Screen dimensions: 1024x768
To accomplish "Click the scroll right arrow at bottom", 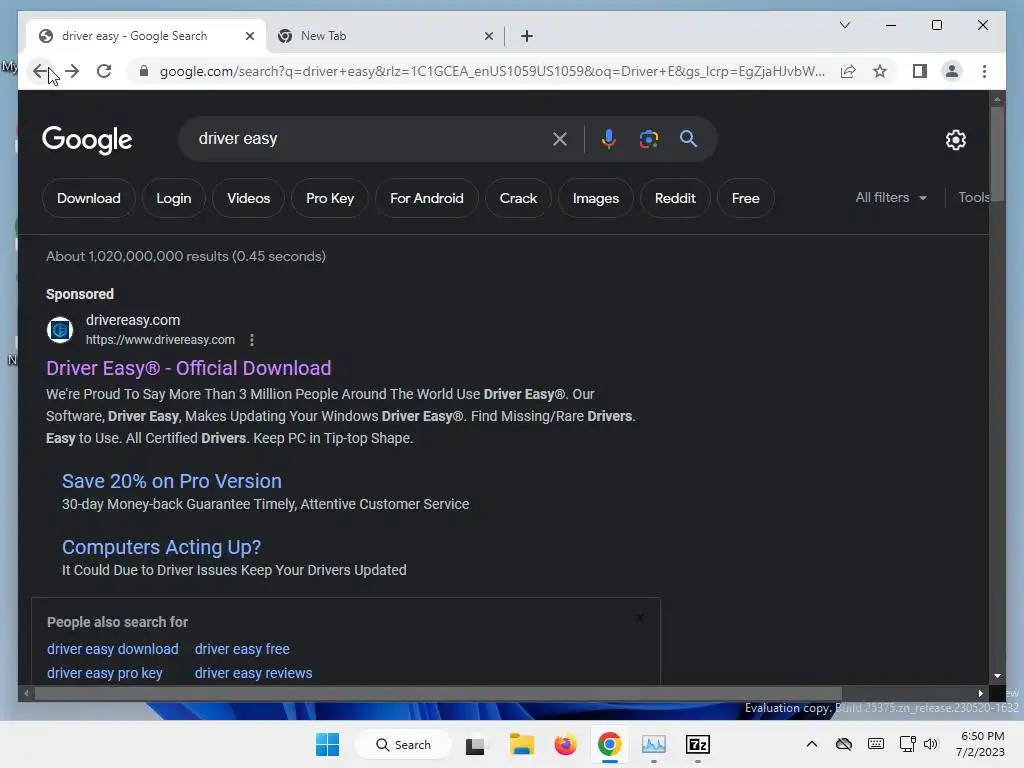I will tap(980, 694).
